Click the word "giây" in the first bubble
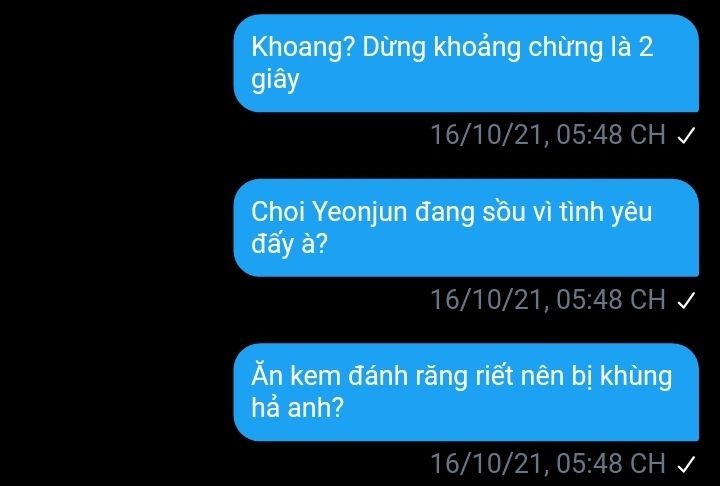Screen dimensions: 720x486 click(x=275, y=80)
